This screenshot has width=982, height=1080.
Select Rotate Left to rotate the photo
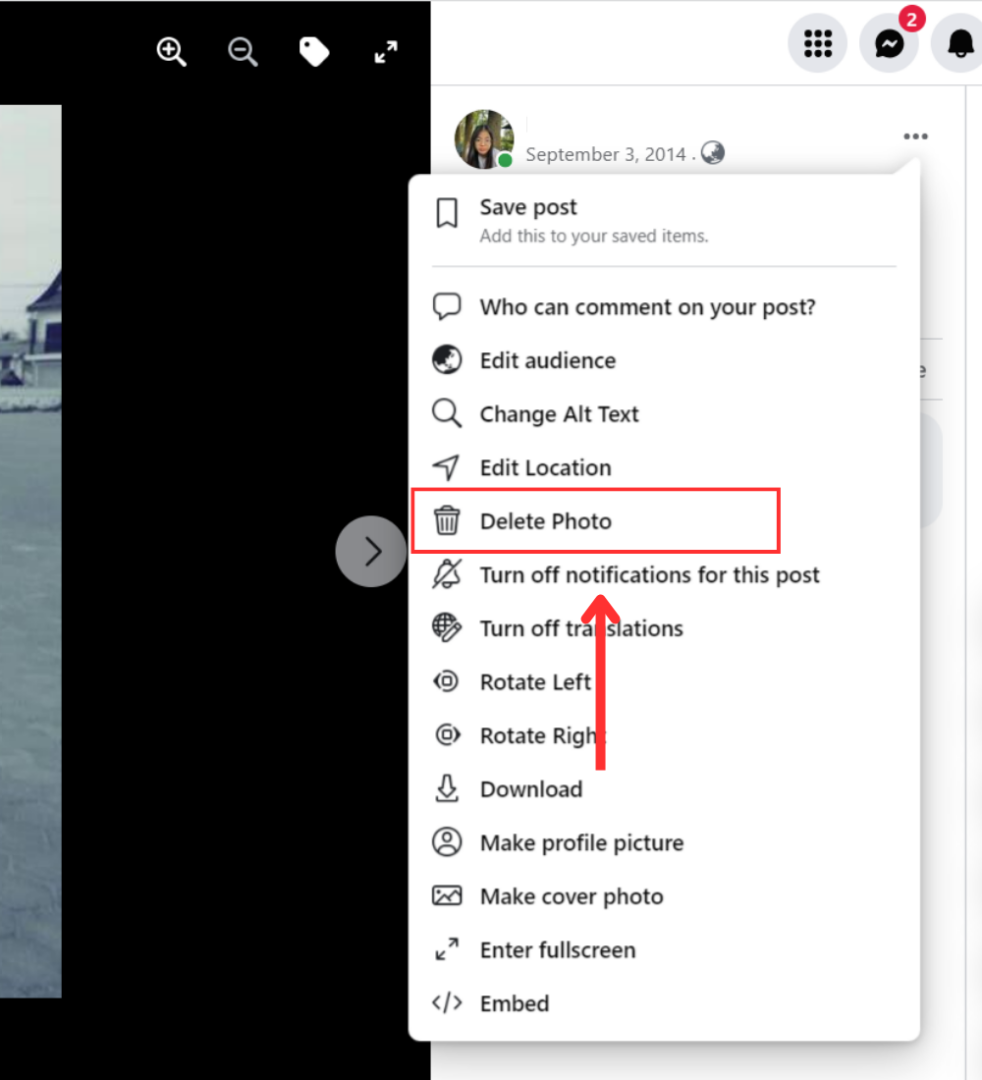point(535,682)
